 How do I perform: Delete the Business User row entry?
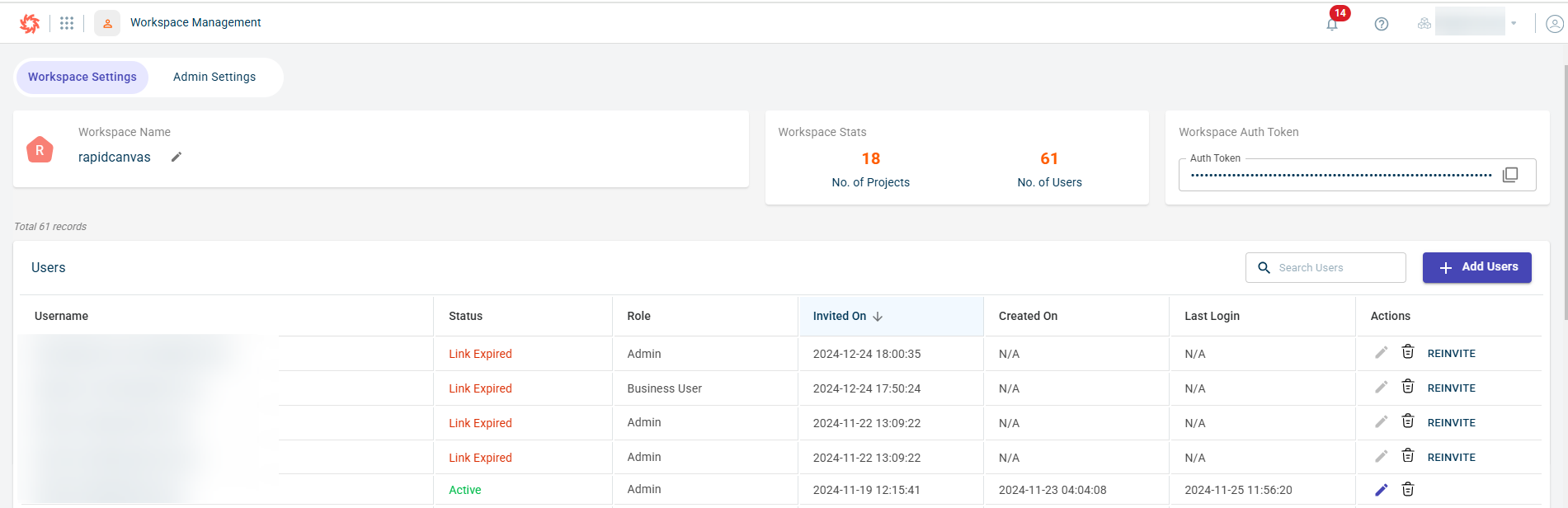tap(1408, 387)
